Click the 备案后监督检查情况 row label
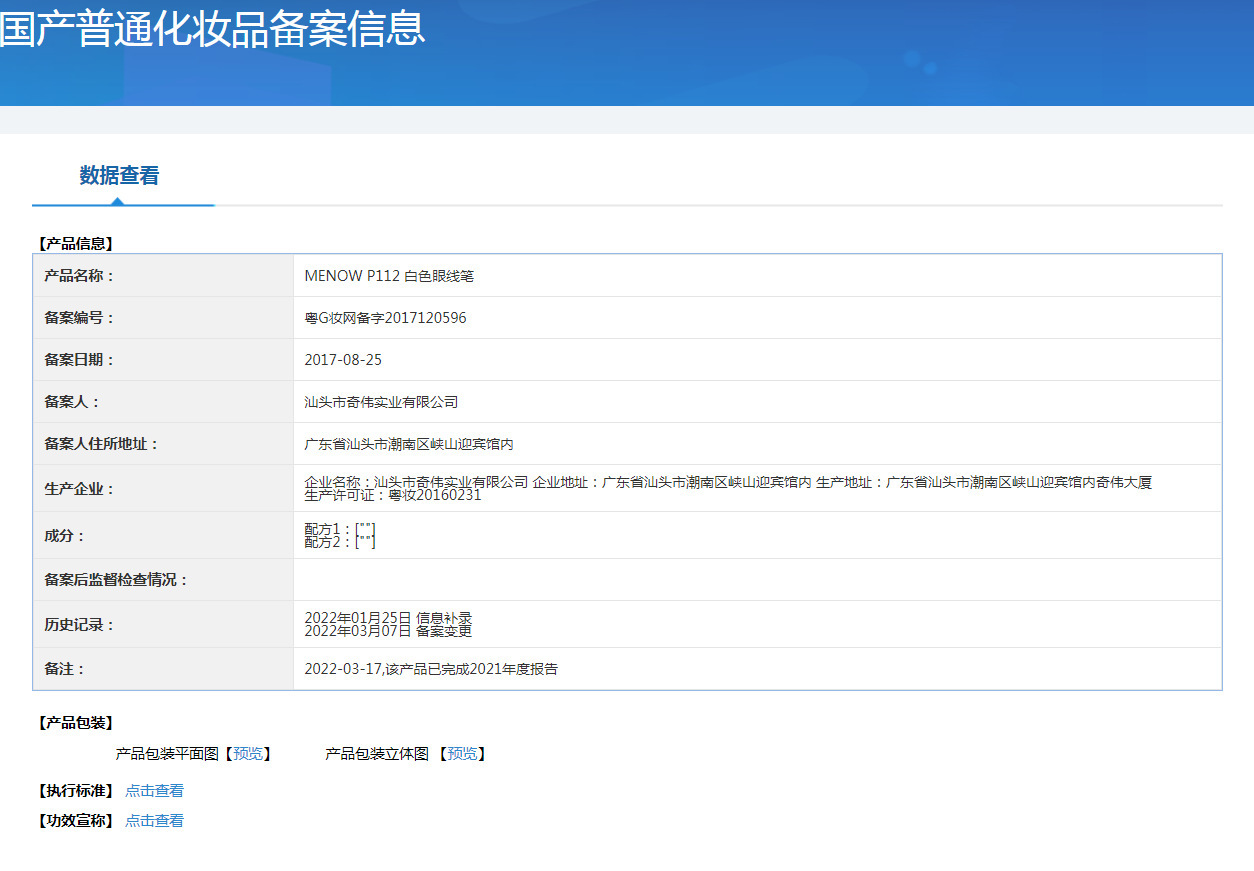 point(116,580)
